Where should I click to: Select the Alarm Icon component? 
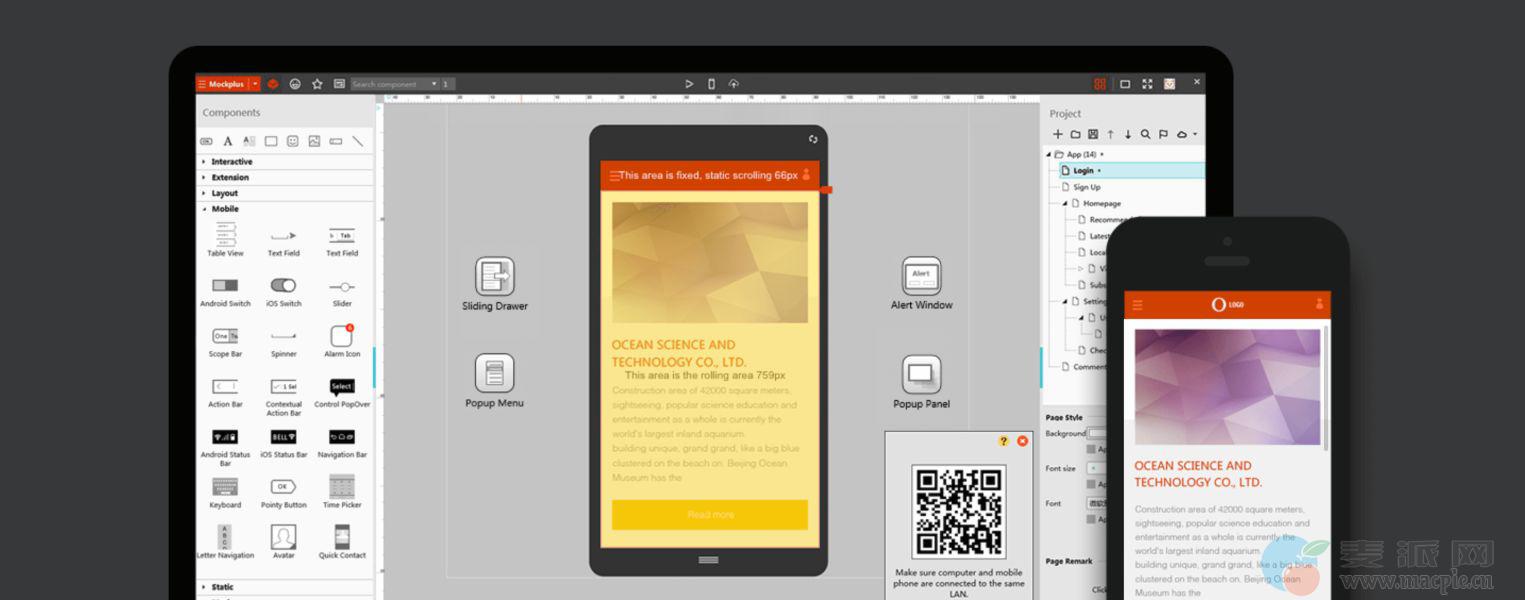pyautogui.click(x=341, y=336)
